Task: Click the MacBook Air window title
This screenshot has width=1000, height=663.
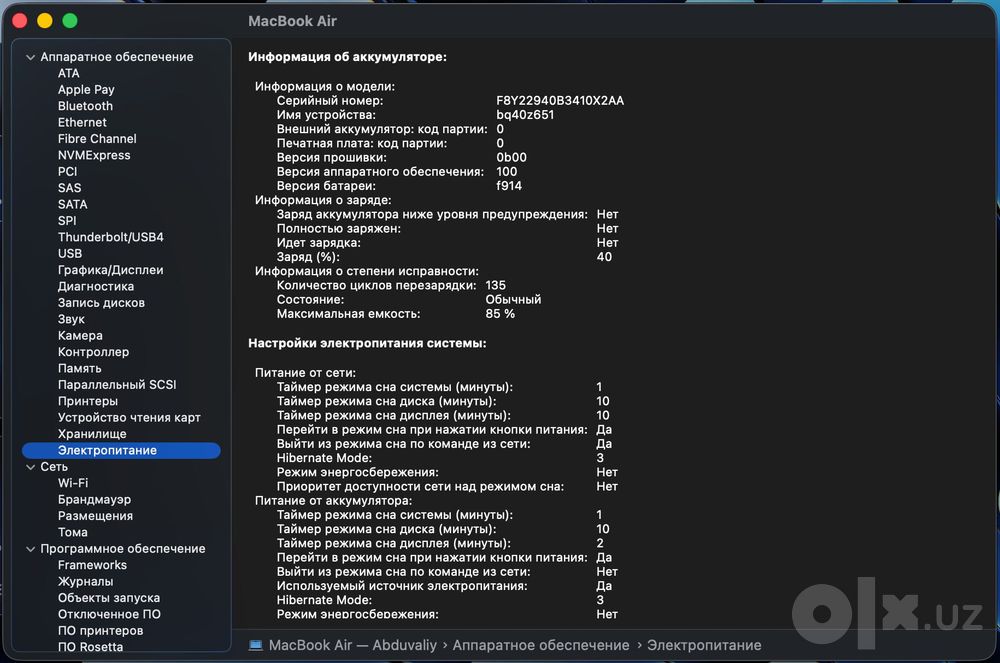Action: point(292,21)
